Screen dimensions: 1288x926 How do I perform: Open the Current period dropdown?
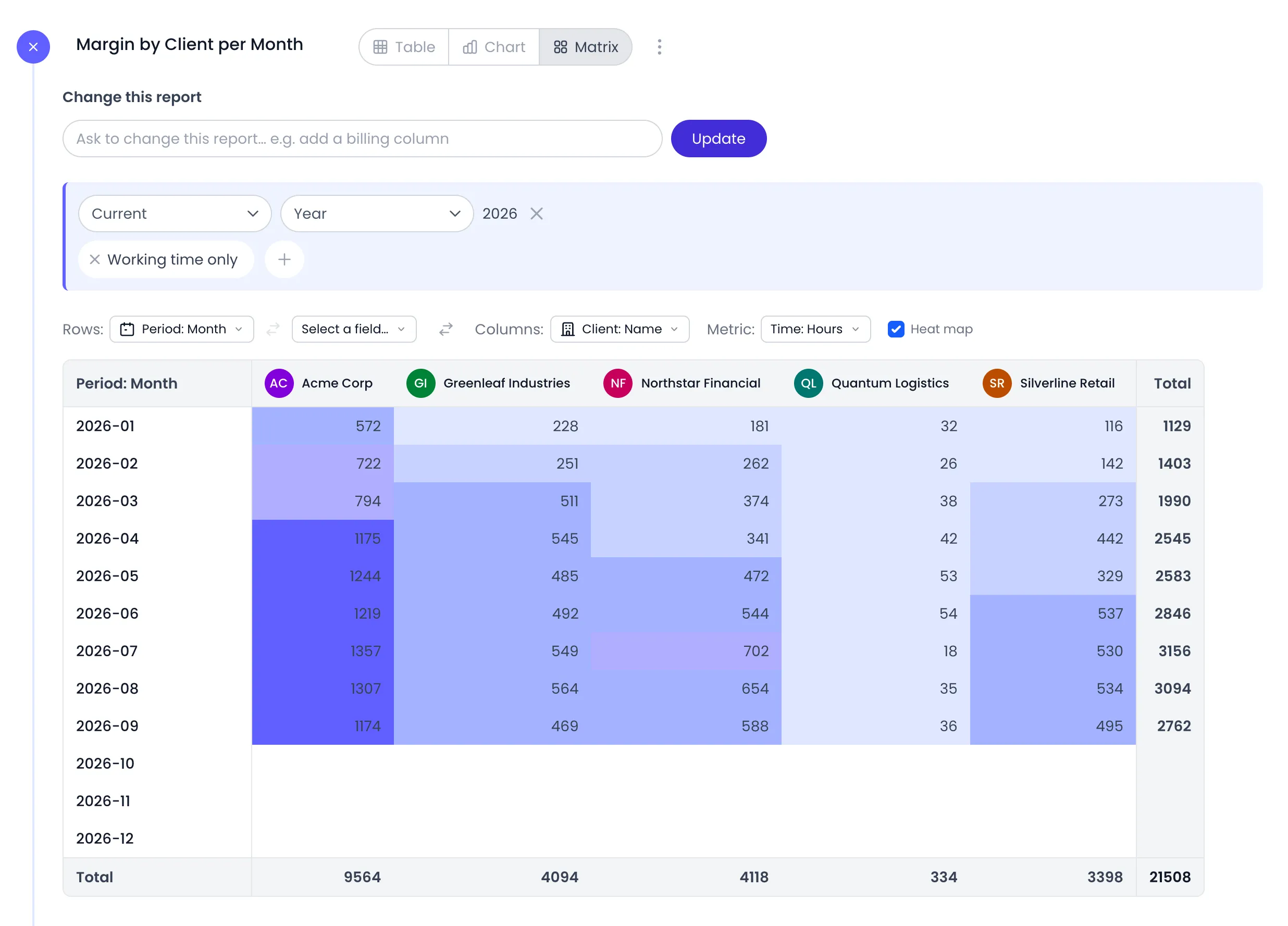coord(175,214)
